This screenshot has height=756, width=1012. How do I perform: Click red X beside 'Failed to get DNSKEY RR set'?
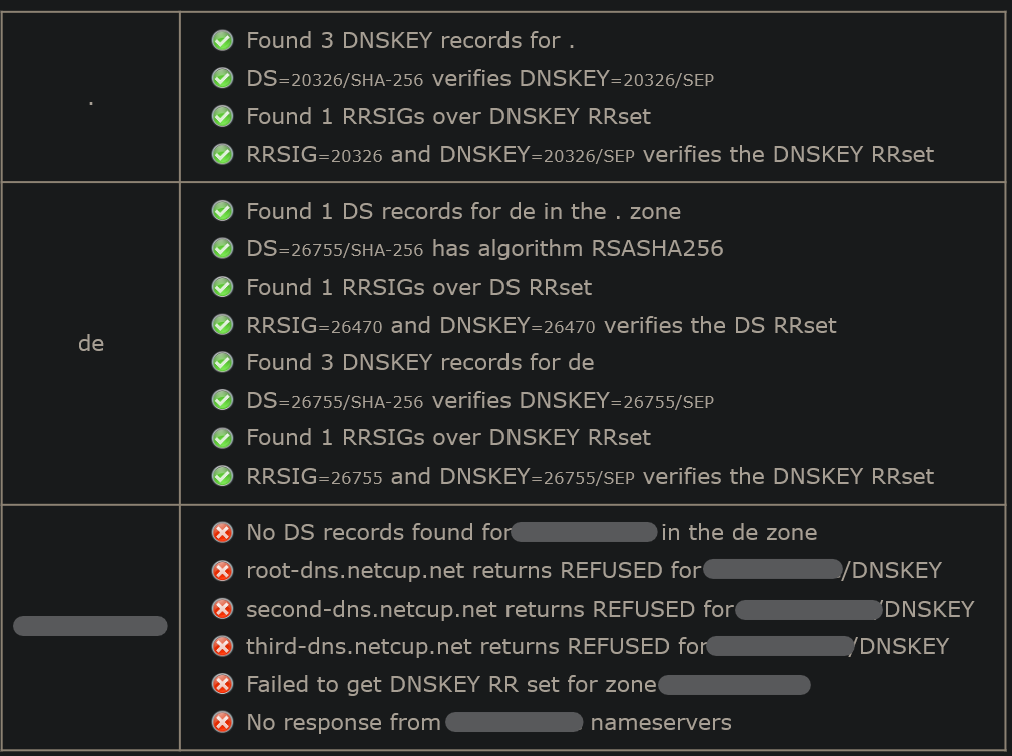(x=223, y=684)
